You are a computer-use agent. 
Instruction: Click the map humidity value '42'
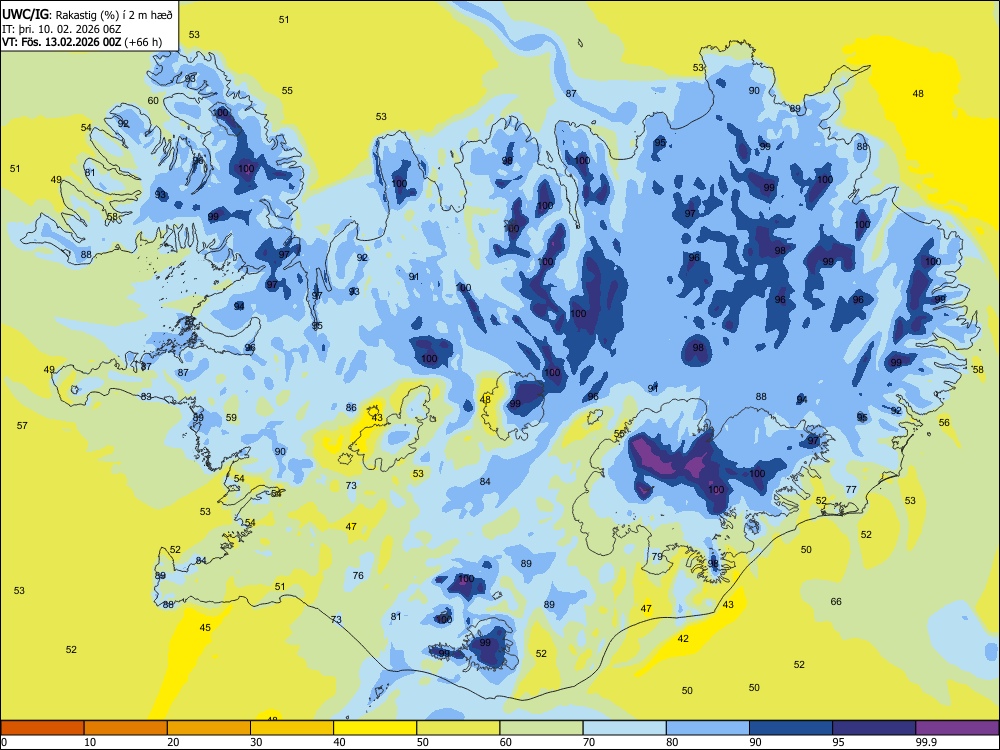[683, 638]
